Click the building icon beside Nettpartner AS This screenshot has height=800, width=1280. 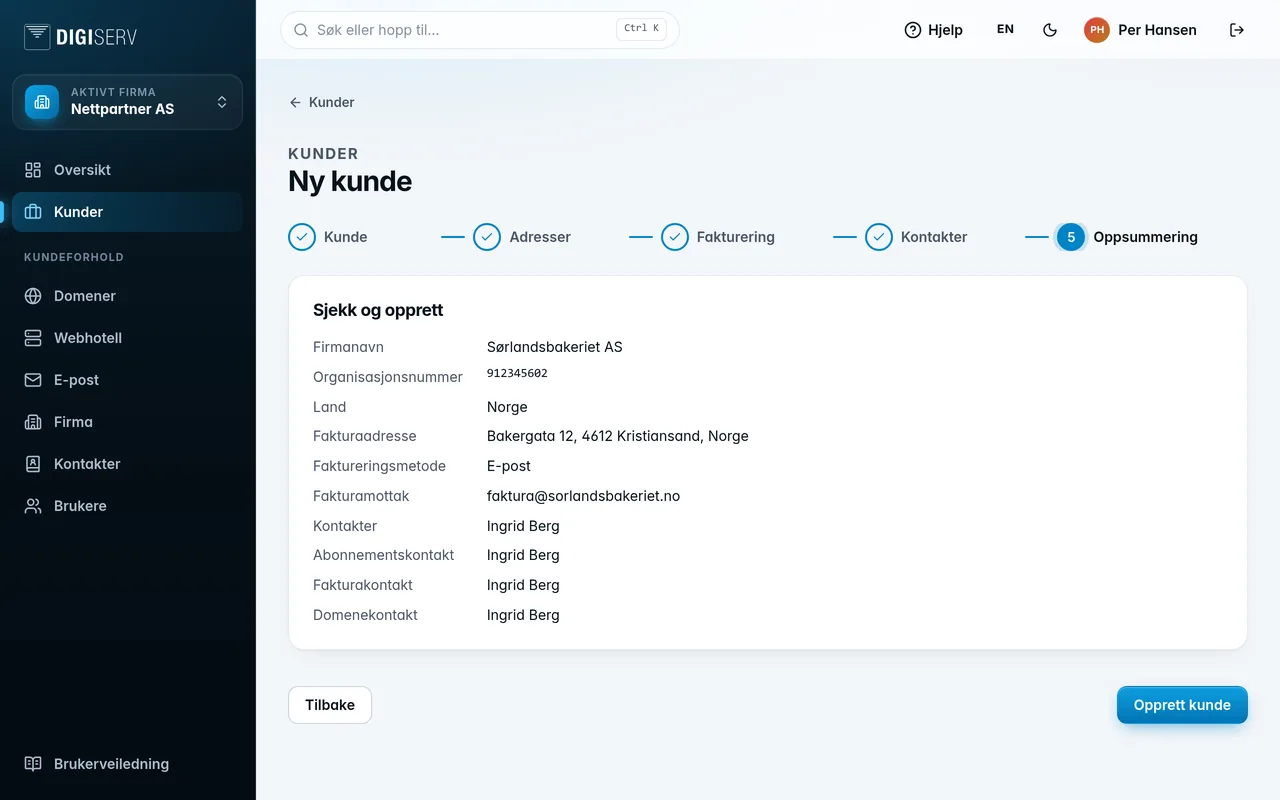click(42, 102)
